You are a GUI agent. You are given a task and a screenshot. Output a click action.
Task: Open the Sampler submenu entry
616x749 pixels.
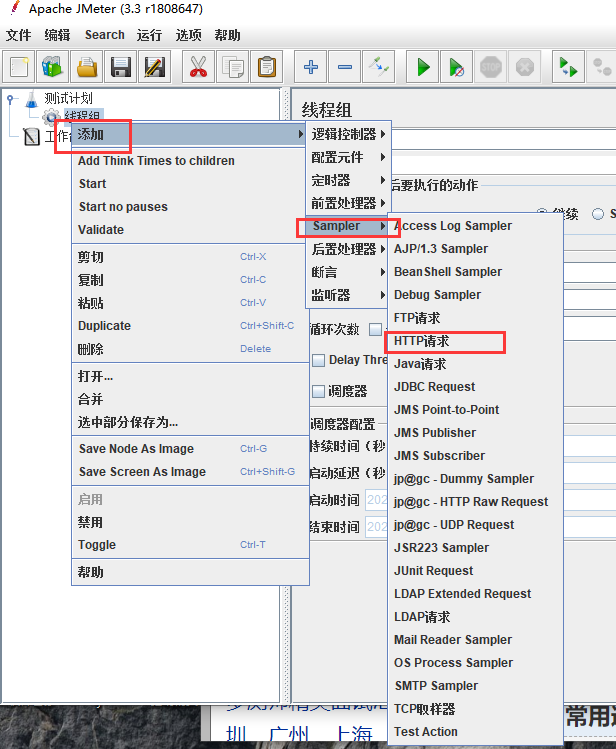point(348,226)
